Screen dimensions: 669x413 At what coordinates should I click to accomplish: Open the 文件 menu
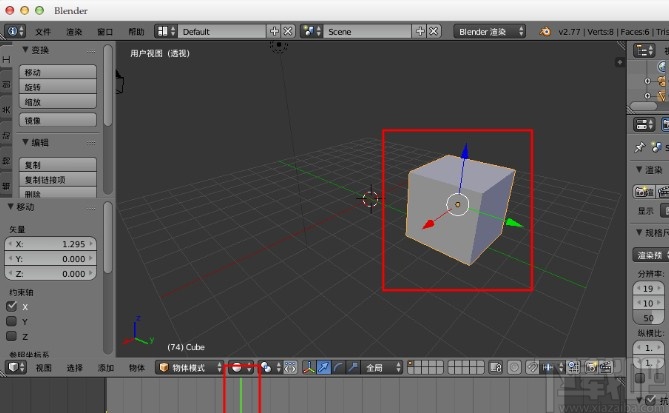pos(43,32)
